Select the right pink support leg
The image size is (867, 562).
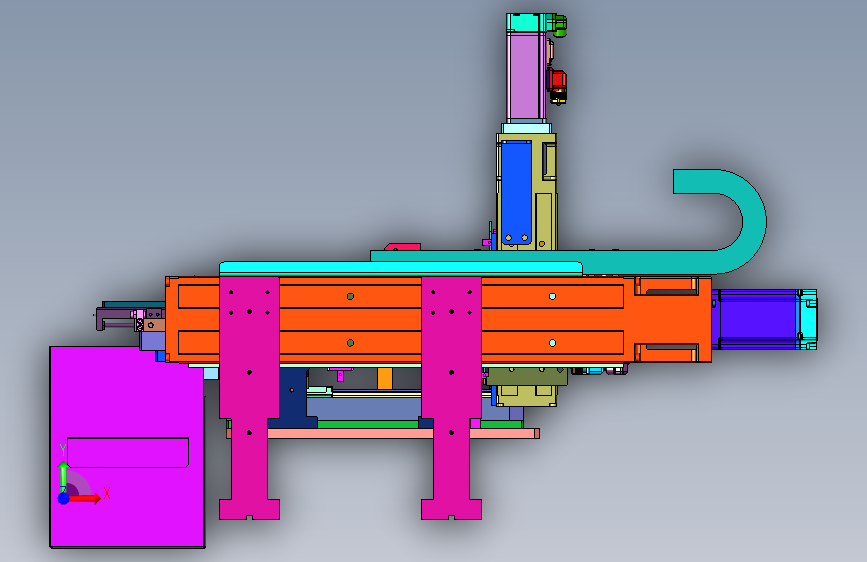[451, 398]
